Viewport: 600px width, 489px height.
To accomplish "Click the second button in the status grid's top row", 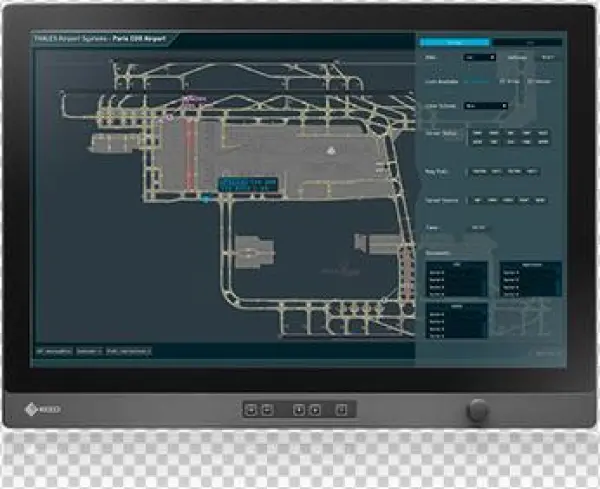I will [x=494, y=133].
